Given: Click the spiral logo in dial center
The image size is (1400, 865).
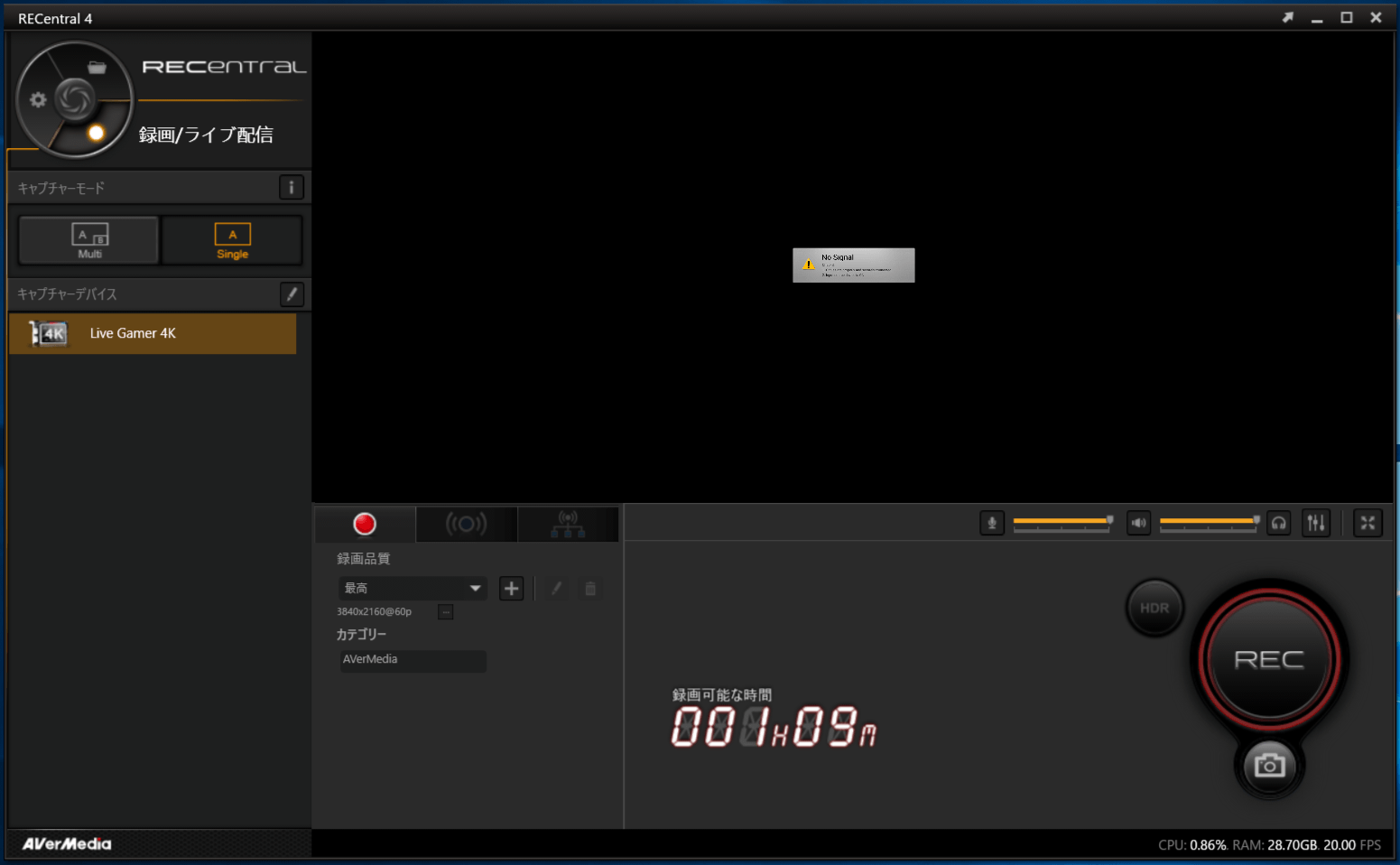Looking at the screenshot, I should pyautogui.click(x=75, y=99).
